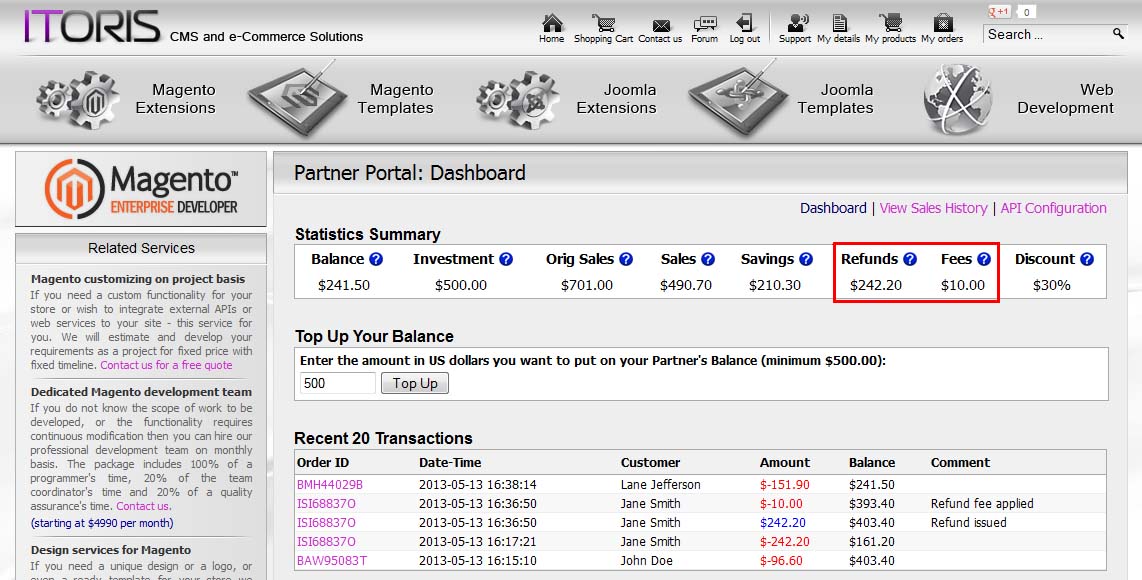This screenshot has height=580, width=1142.
Task: Open order ISI68837O dated 16:17:21
Action: [326, 541]
